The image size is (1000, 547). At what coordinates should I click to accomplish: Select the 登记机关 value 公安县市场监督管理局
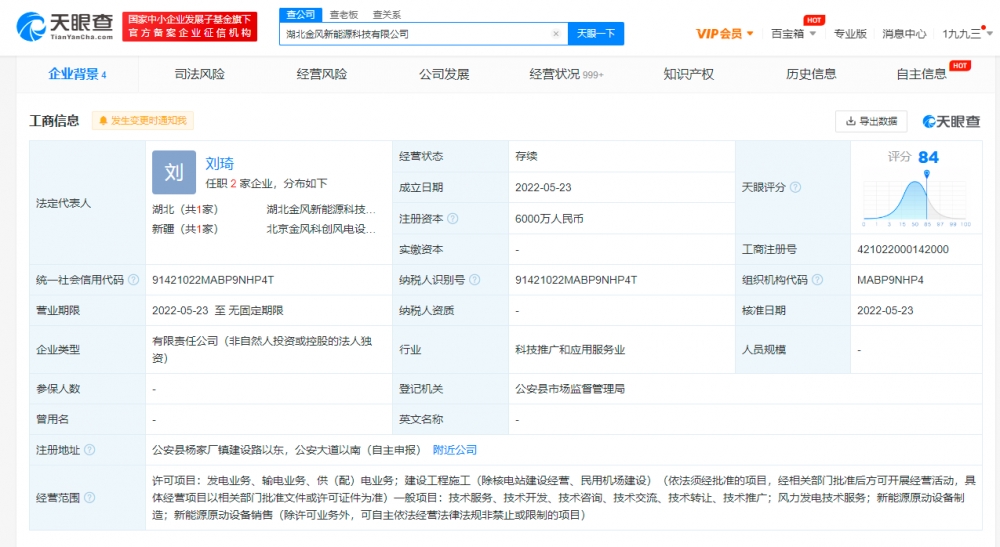click(570, 389)
